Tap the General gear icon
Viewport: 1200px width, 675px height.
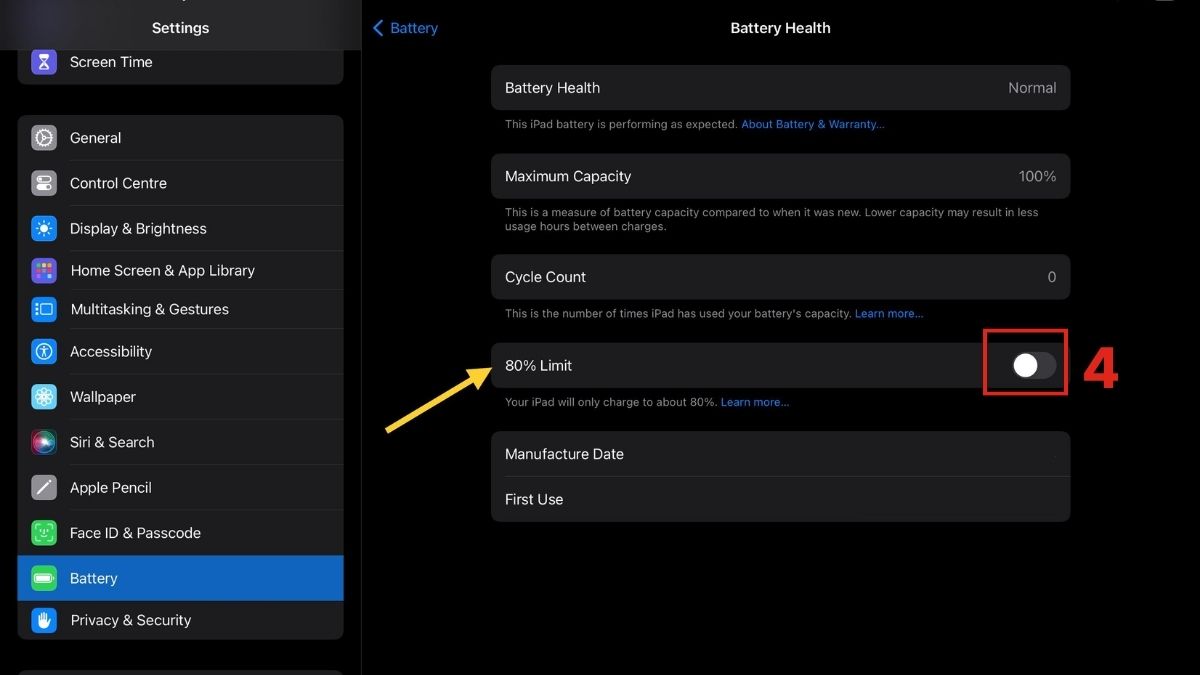tap(44, 138)
